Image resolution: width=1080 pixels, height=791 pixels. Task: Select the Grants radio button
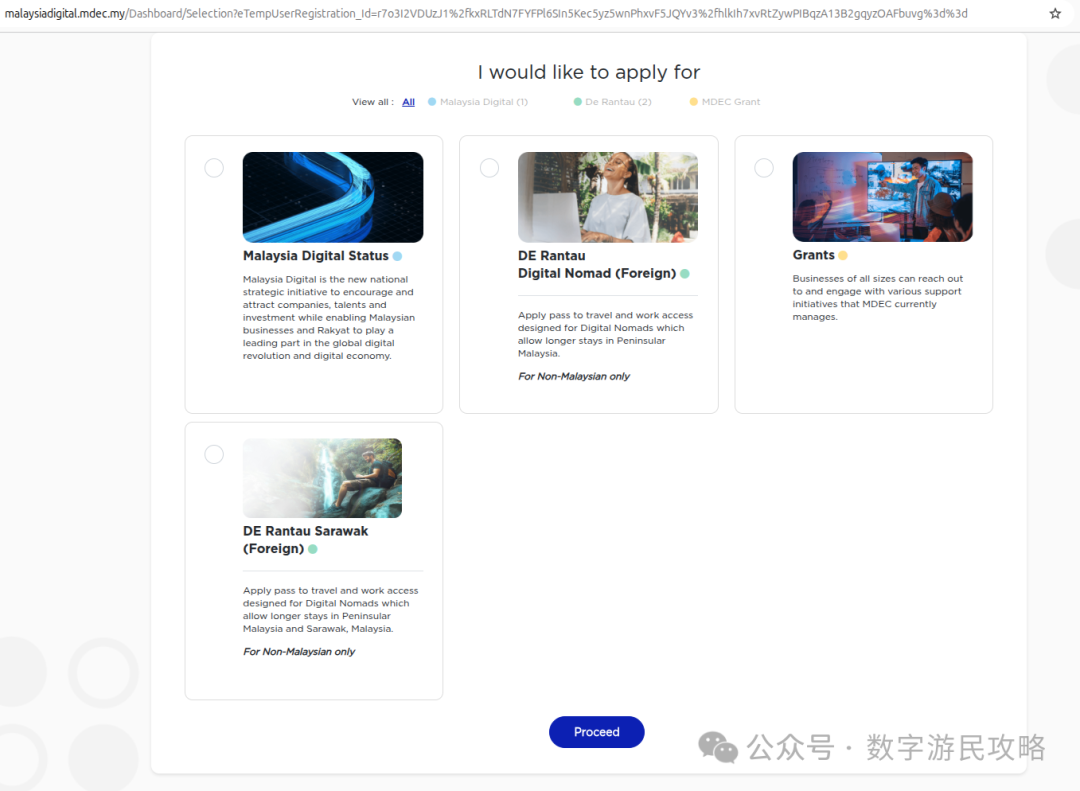point(764,168)
